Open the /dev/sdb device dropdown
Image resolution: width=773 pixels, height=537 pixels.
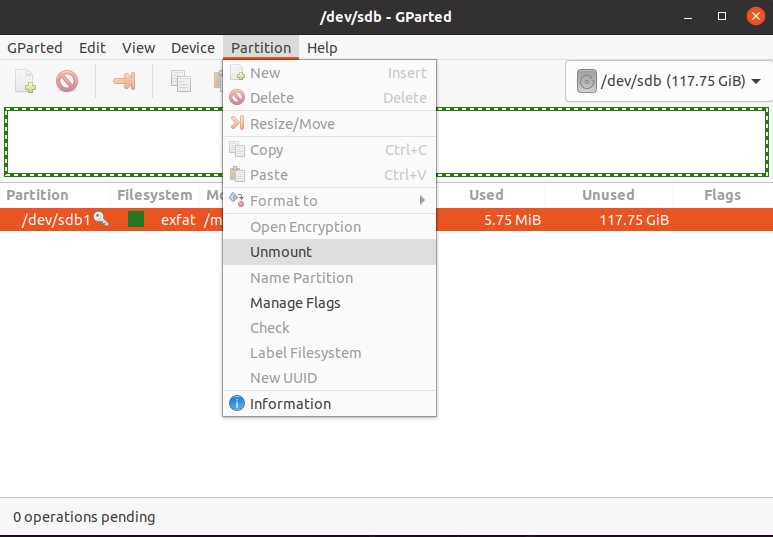(669, 81)
